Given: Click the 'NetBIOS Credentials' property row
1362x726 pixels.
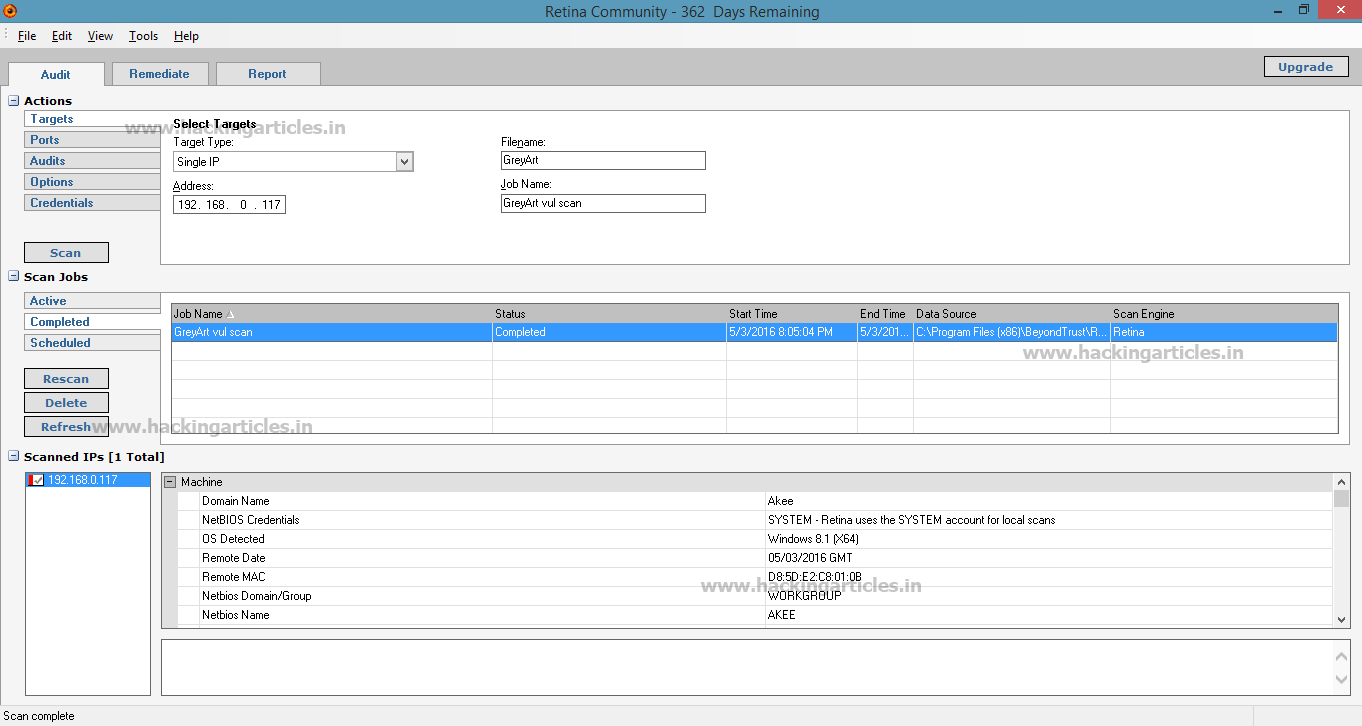Looking at the screenshot, I should [755, 520].
